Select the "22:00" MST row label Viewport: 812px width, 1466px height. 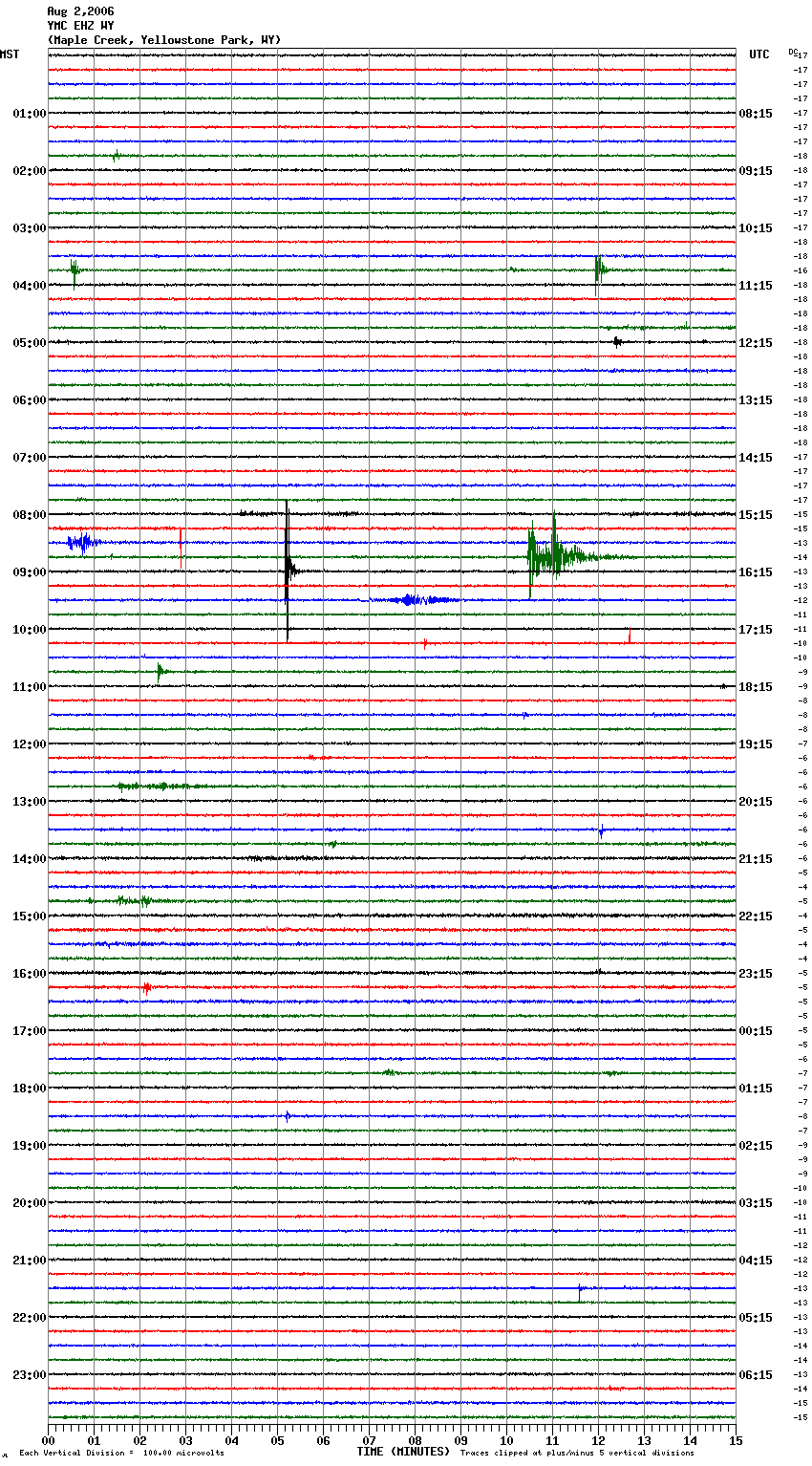tap(30, 1318)
